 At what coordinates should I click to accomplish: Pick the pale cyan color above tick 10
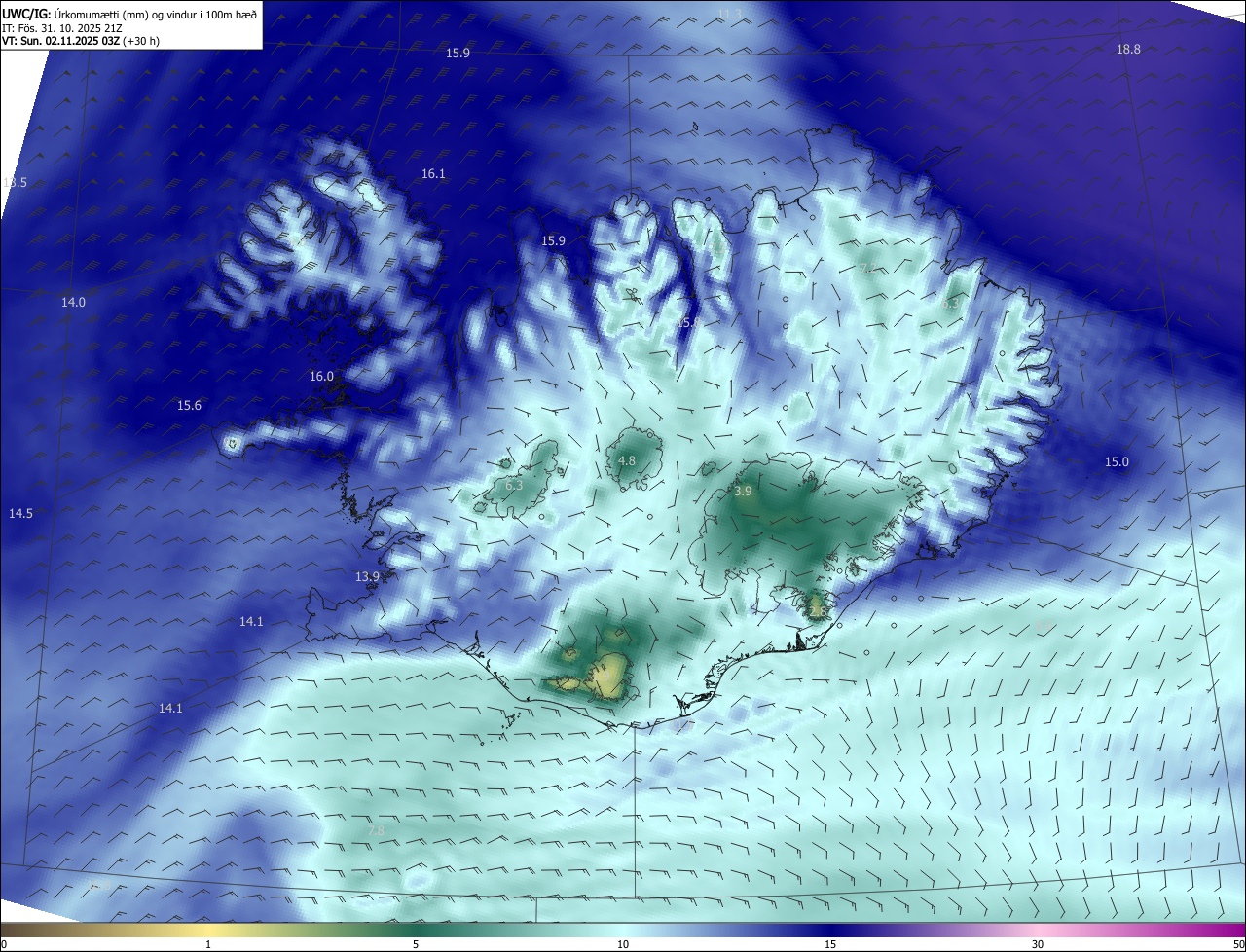(x=623, y=930)
